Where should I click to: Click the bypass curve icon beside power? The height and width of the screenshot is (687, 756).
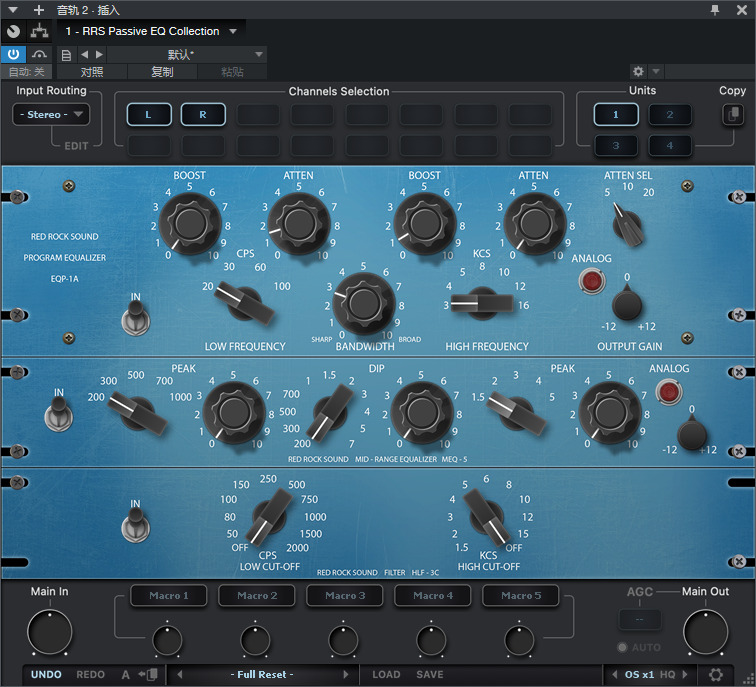coord(40,54)
